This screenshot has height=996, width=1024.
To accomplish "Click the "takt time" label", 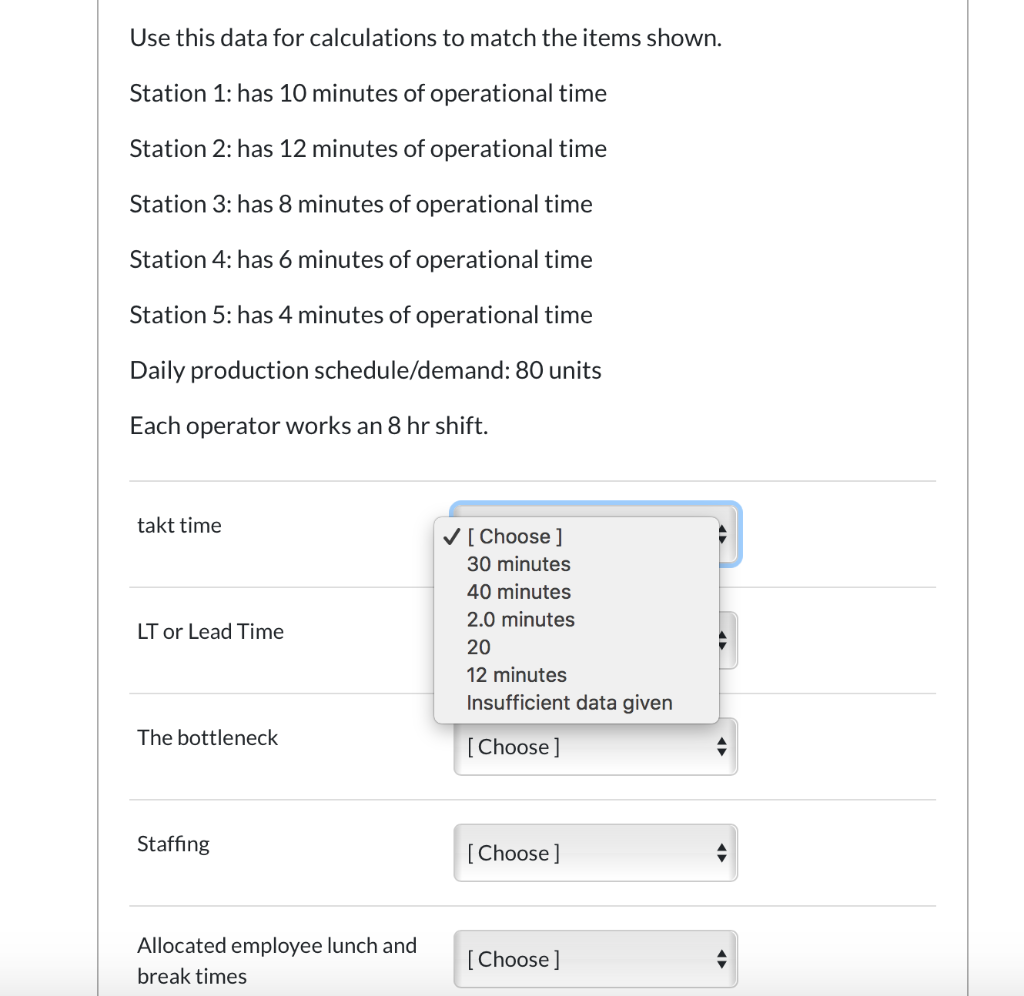I will 180,525.
